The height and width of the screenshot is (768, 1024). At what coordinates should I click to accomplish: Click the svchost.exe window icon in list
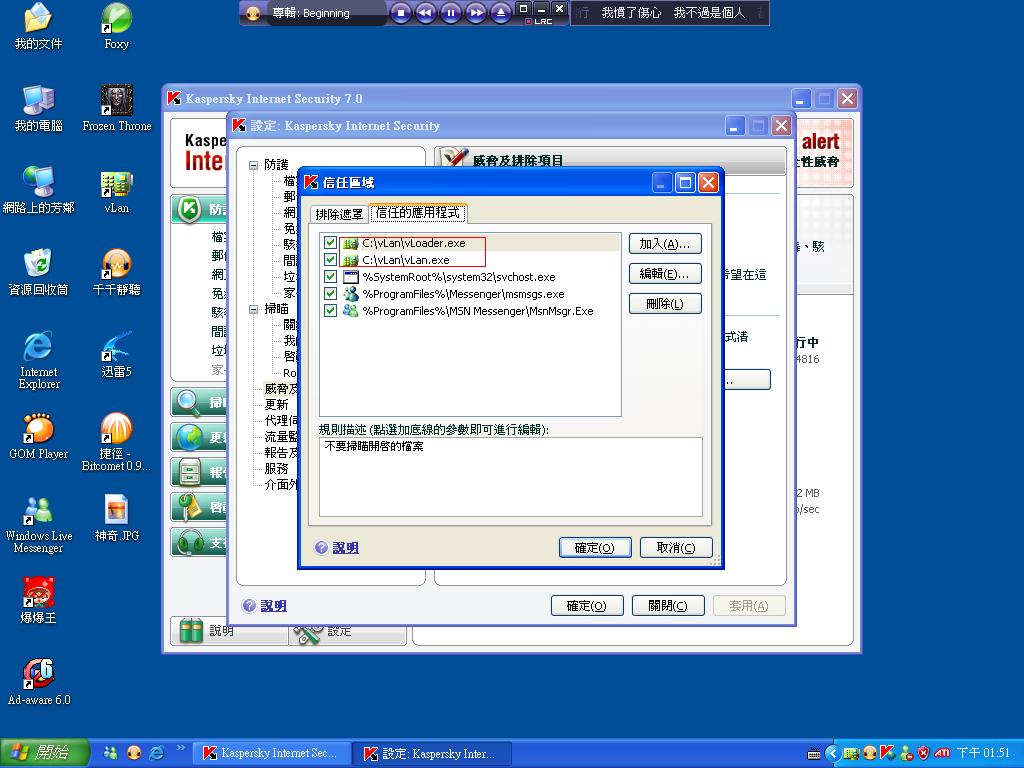[350, 277]
